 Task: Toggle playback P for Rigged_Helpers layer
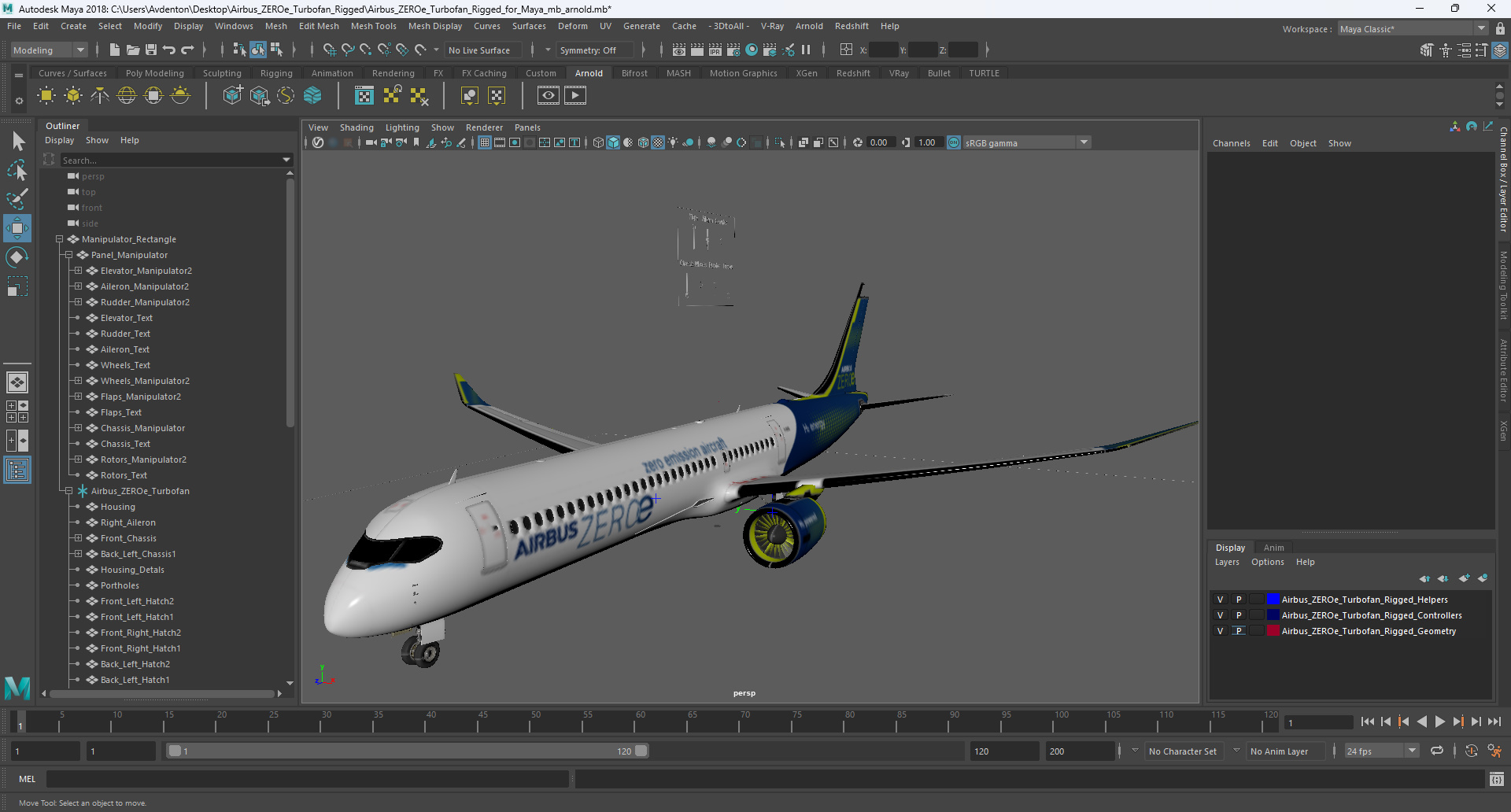pyautogui.click(x=1239, y=600)
